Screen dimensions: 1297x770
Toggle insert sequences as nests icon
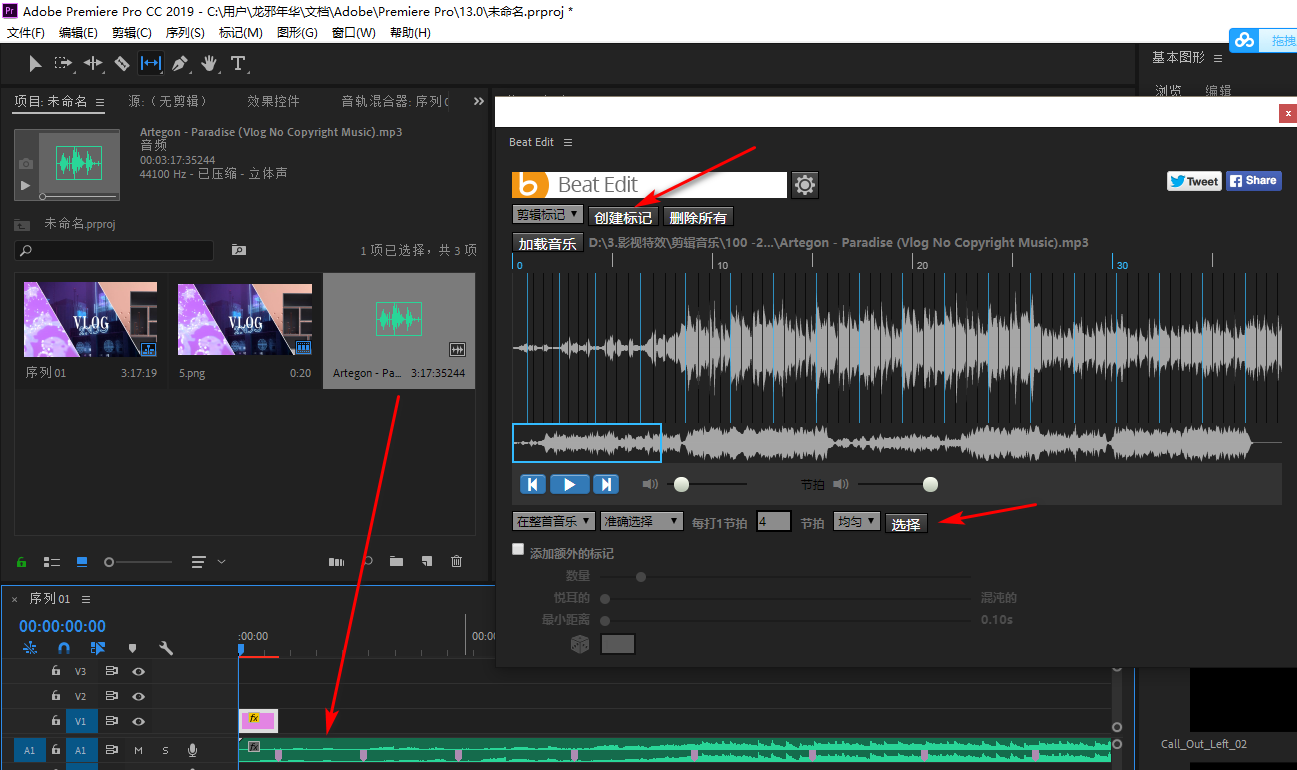click(x=30, y=648)
